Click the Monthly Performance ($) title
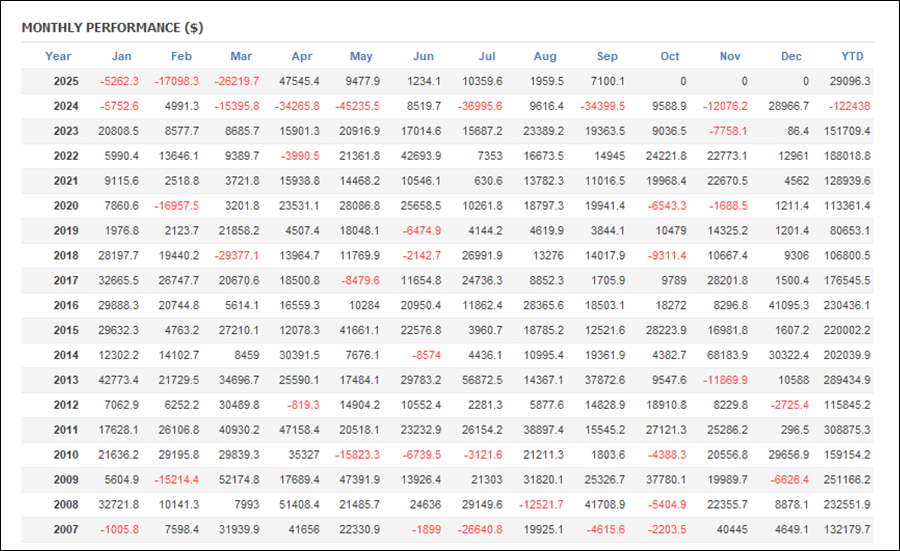 pos(112,27)
